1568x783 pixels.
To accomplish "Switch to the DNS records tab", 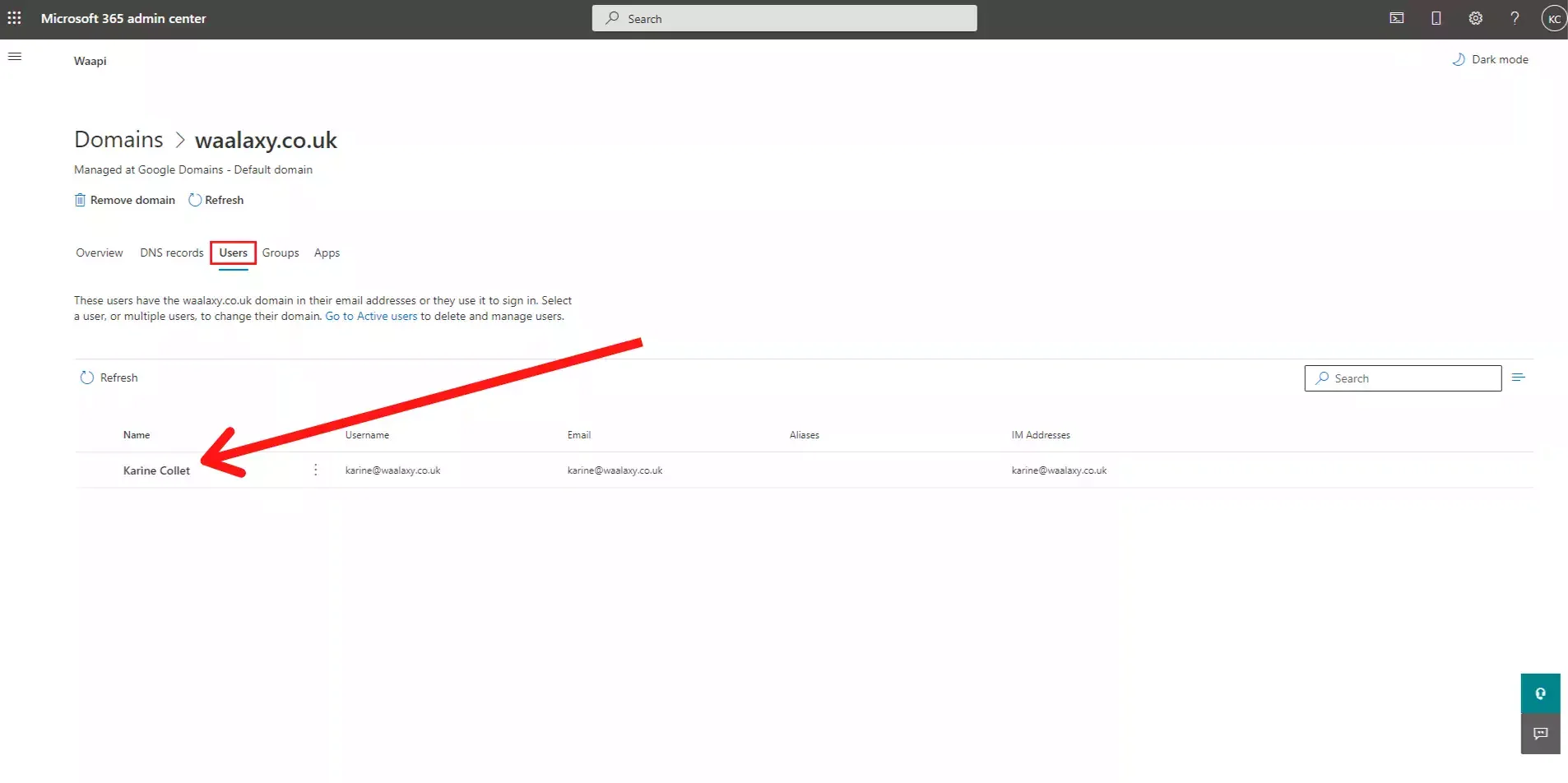I will click(x=172, y=253).
